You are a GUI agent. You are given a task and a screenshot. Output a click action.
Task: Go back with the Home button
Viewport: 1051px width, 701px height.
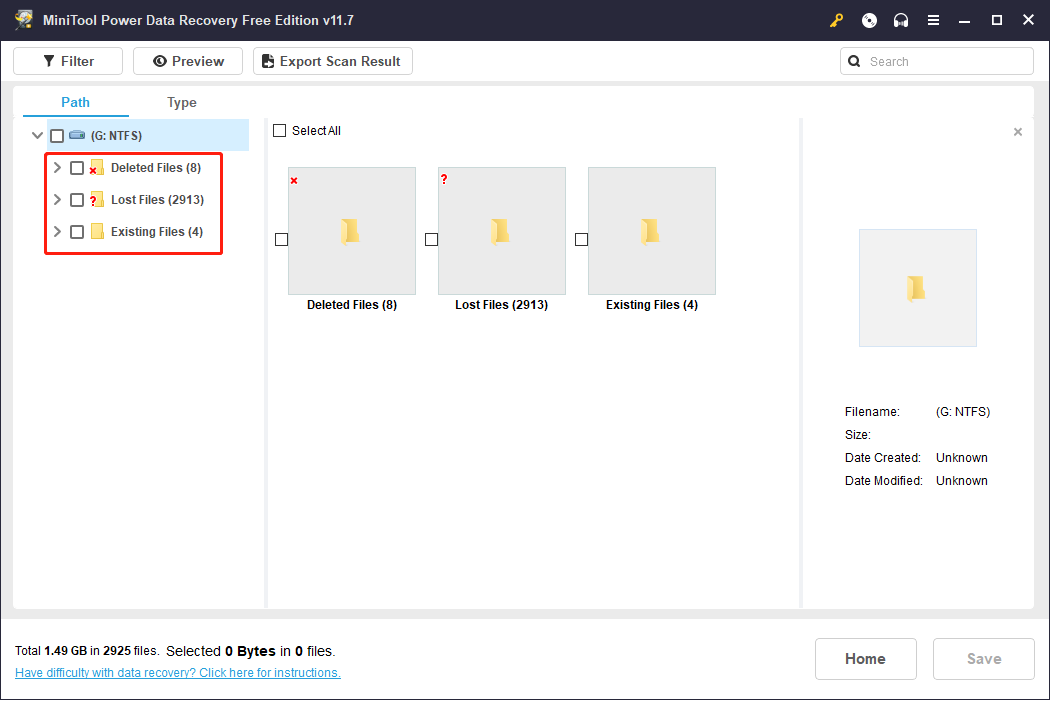click(x=865, y=659)
